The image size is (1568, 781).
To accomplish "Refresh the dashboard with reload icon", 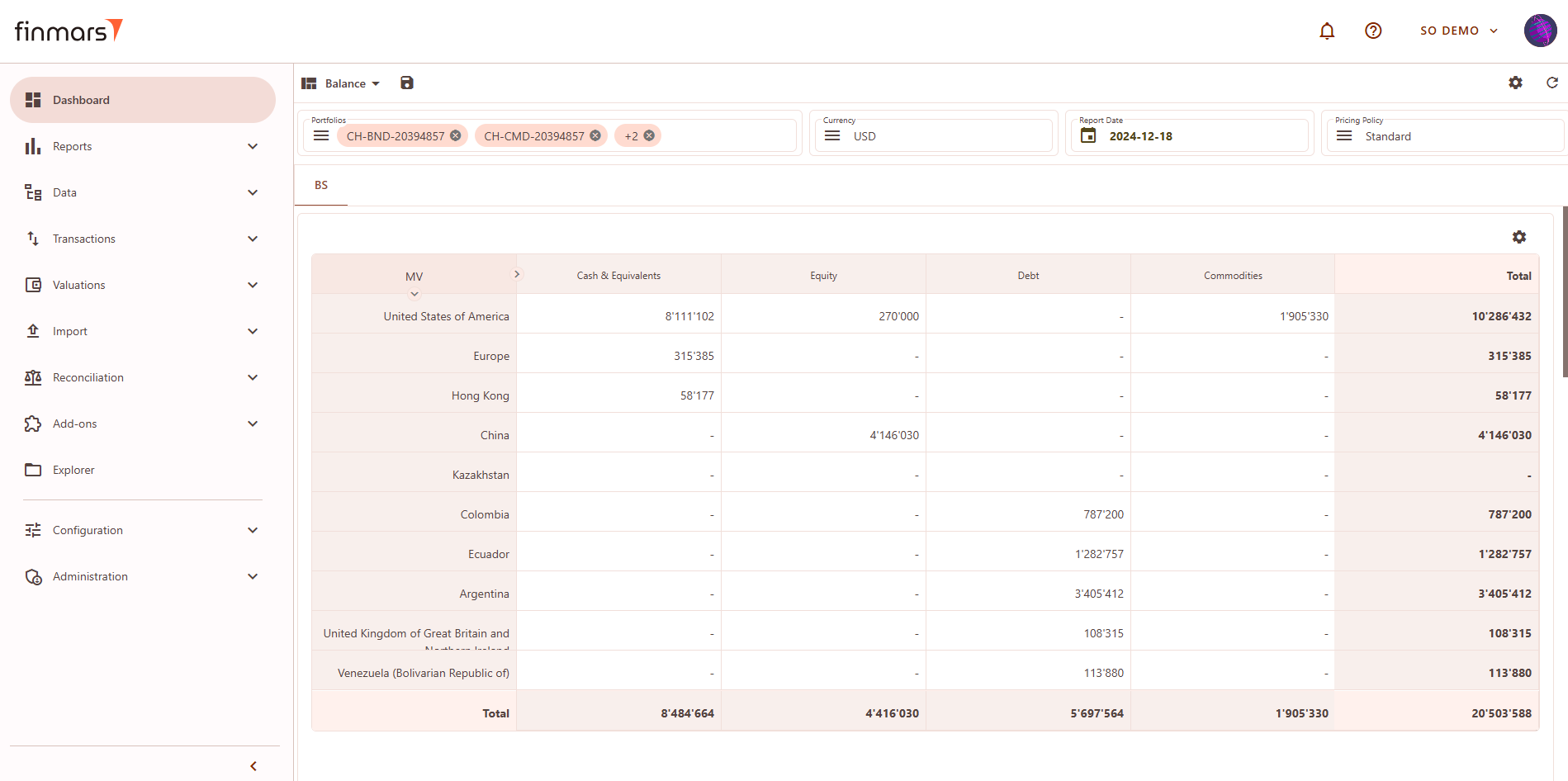I will 1551,83.
